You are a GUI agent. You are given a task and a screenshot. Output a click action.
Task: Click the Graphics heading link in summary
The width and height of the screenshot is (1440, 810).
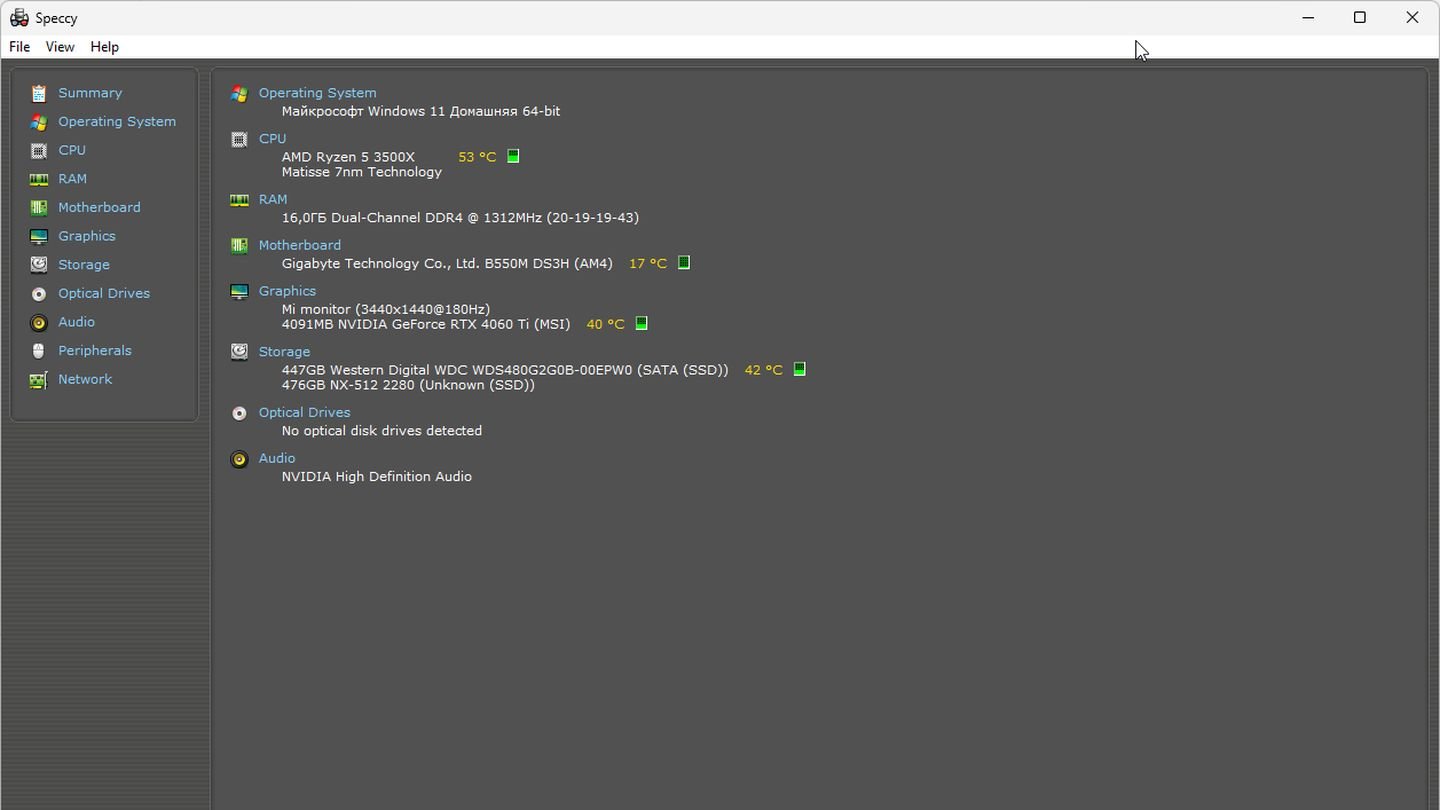tap(287, 291)
